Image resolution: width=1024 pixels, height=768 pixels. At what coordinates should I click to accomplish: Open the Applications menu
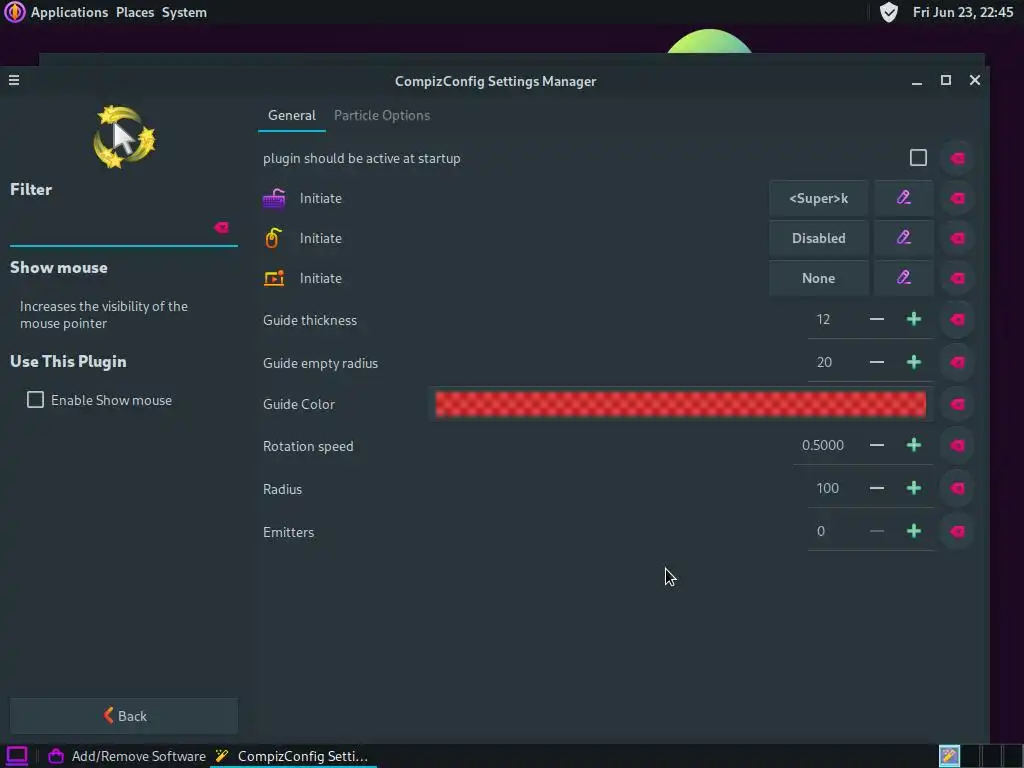coord(69,12)
